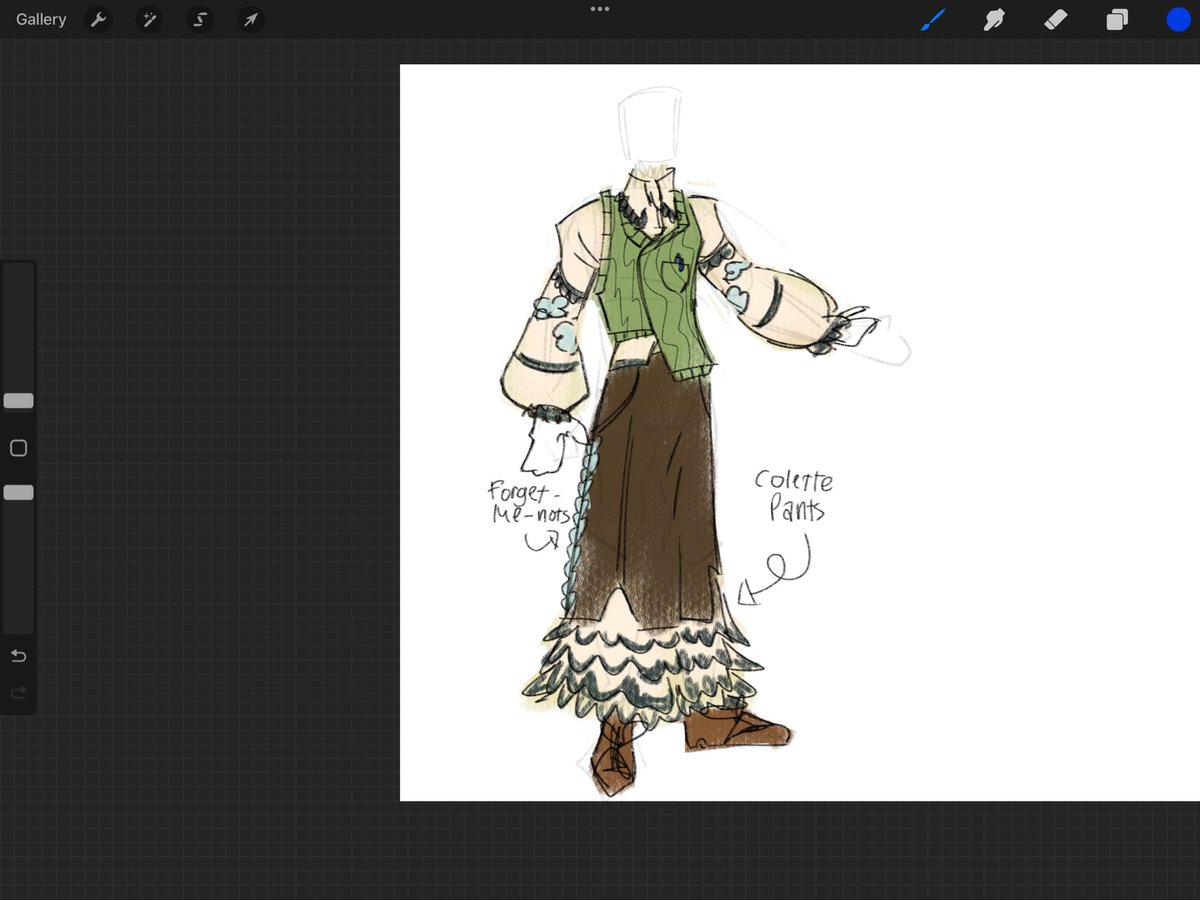Tap the redo arrow
The width and height of the screenshot is (1200, 900).
17,692
